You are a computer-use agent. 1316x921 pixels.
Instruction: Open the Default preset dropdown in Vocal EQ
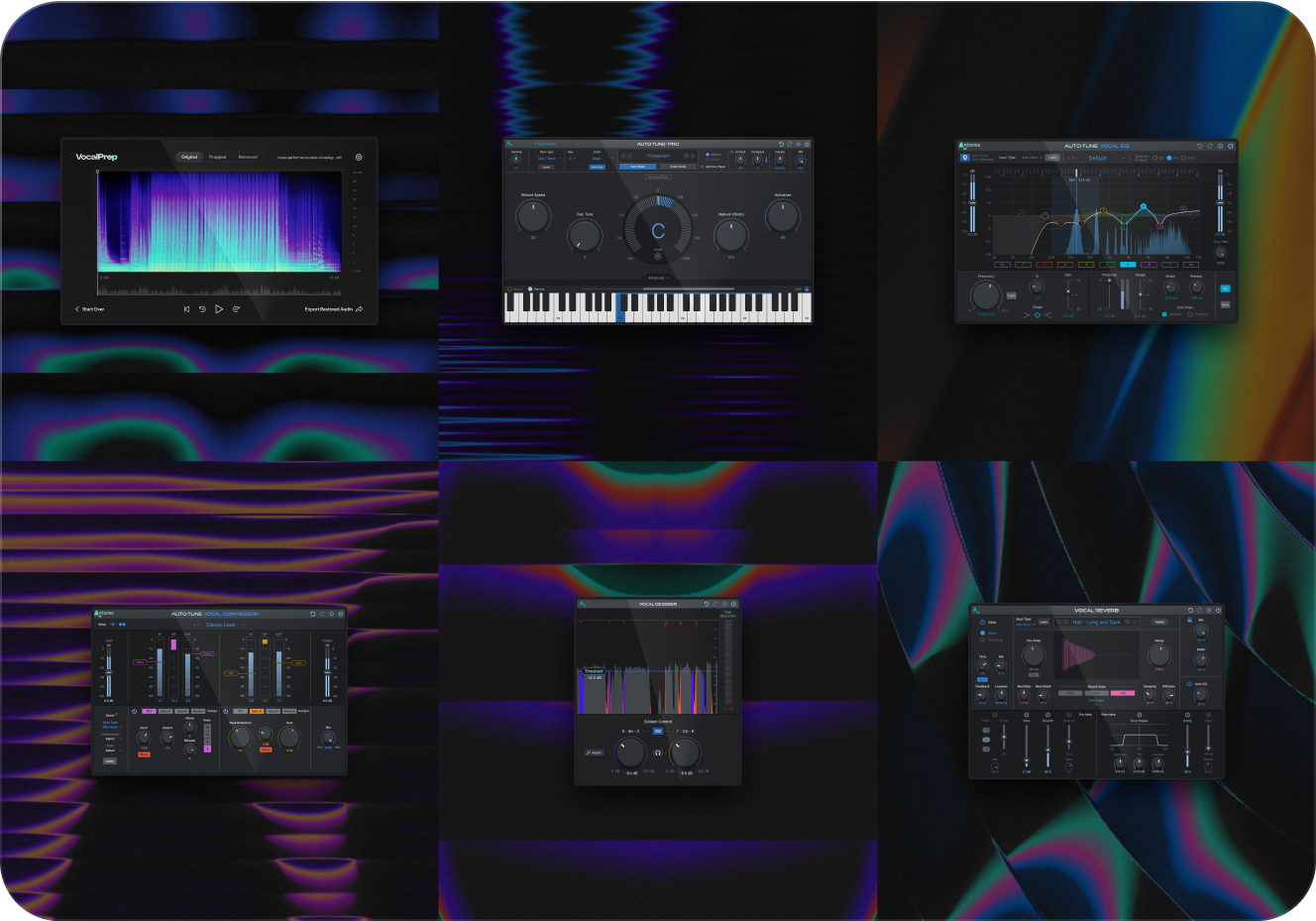click(1098, 158)
